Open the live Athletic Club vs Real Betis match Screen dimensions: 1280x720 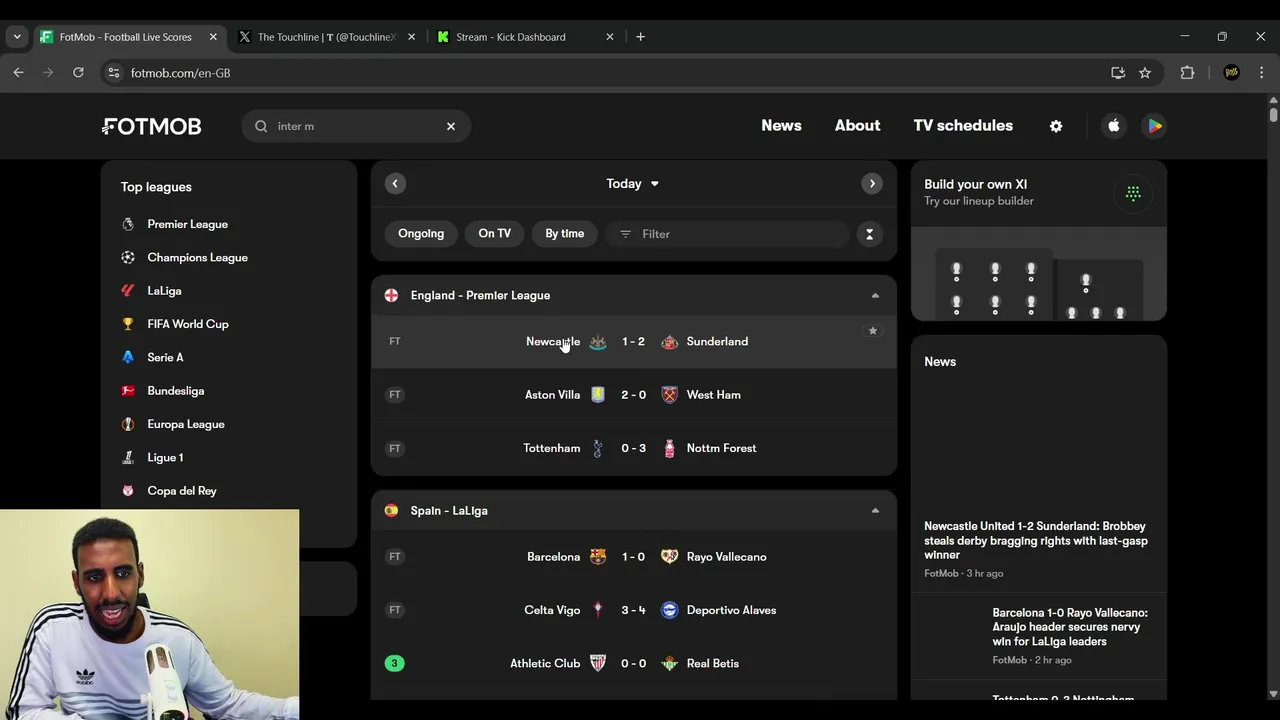click(634, 663)
